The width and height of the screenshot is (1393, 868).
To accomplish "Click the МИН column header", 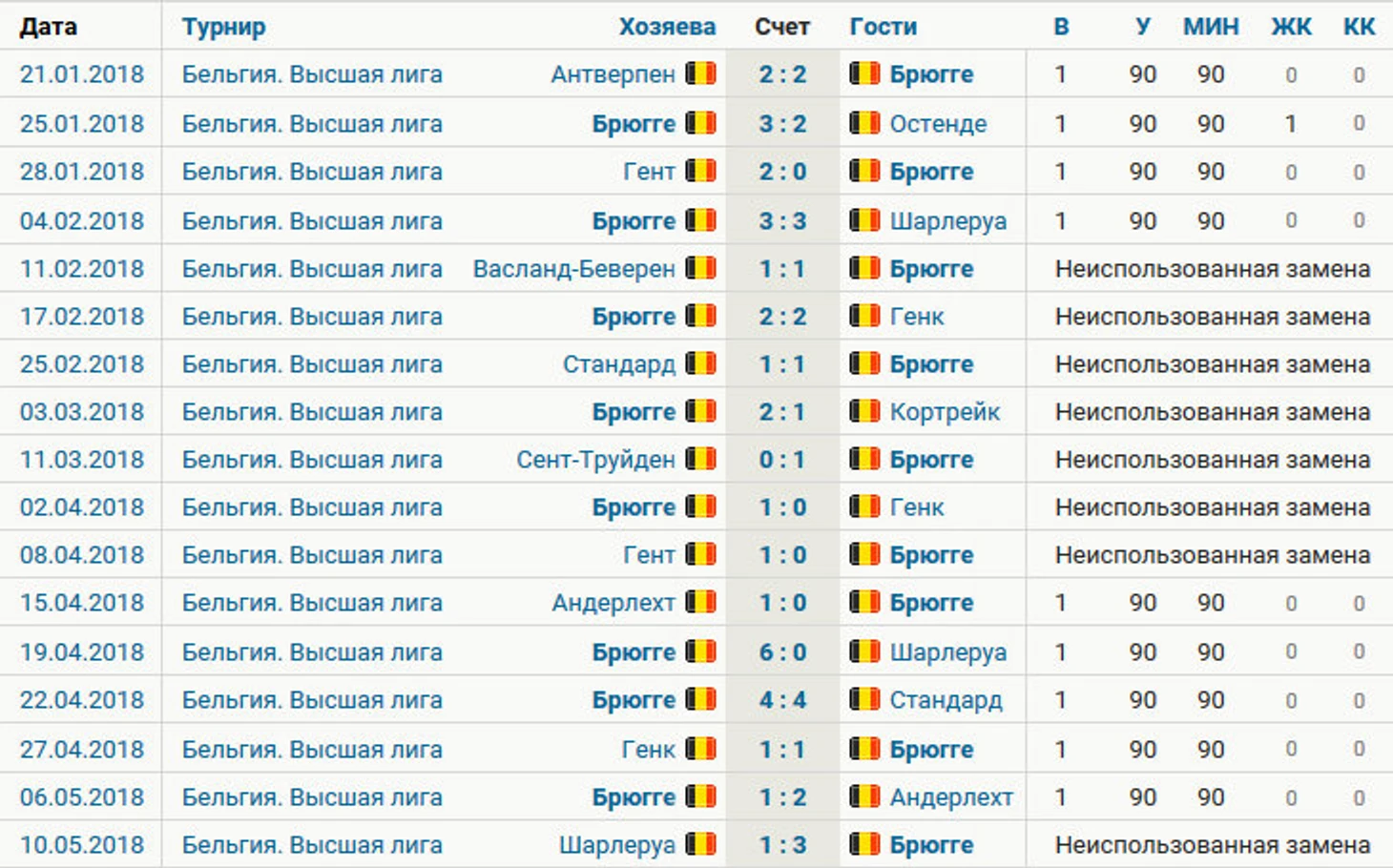I will 1211,27.
